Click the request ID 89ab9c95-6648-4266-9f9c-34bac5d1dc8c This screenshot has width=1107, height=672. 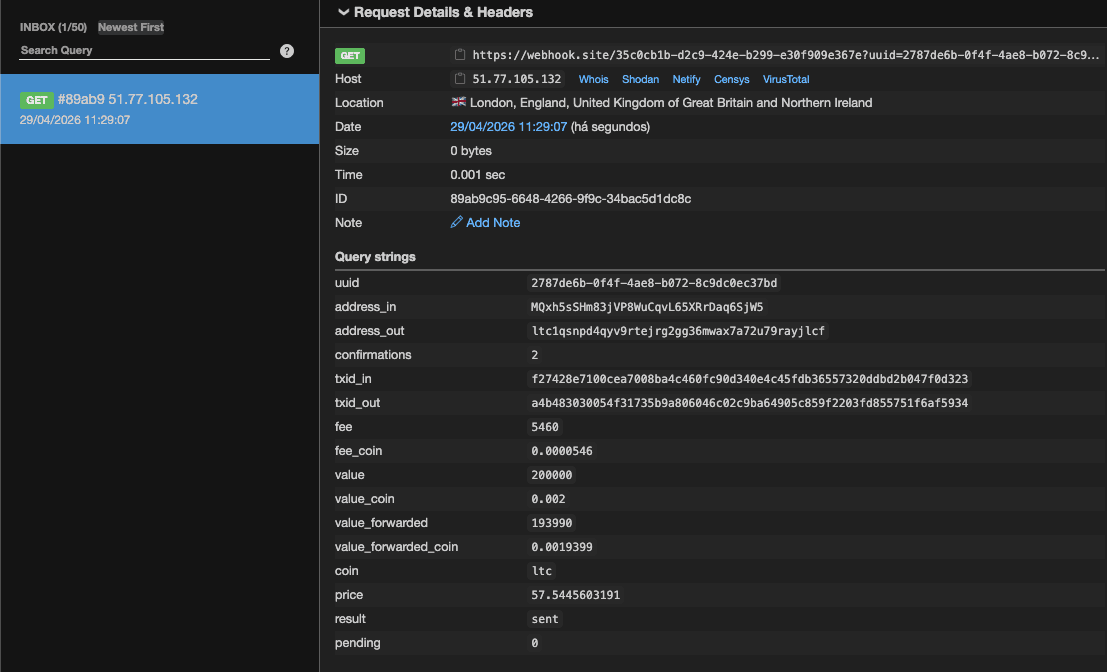(570, 198)
